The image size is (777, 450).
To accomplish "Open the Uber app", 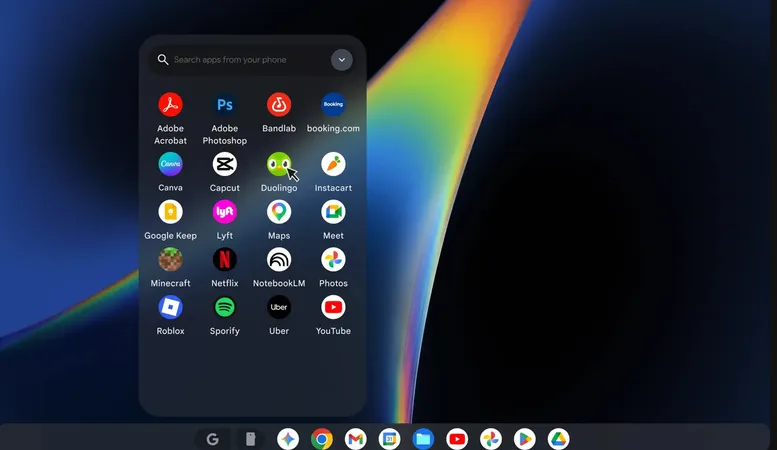I will point(279,307).
